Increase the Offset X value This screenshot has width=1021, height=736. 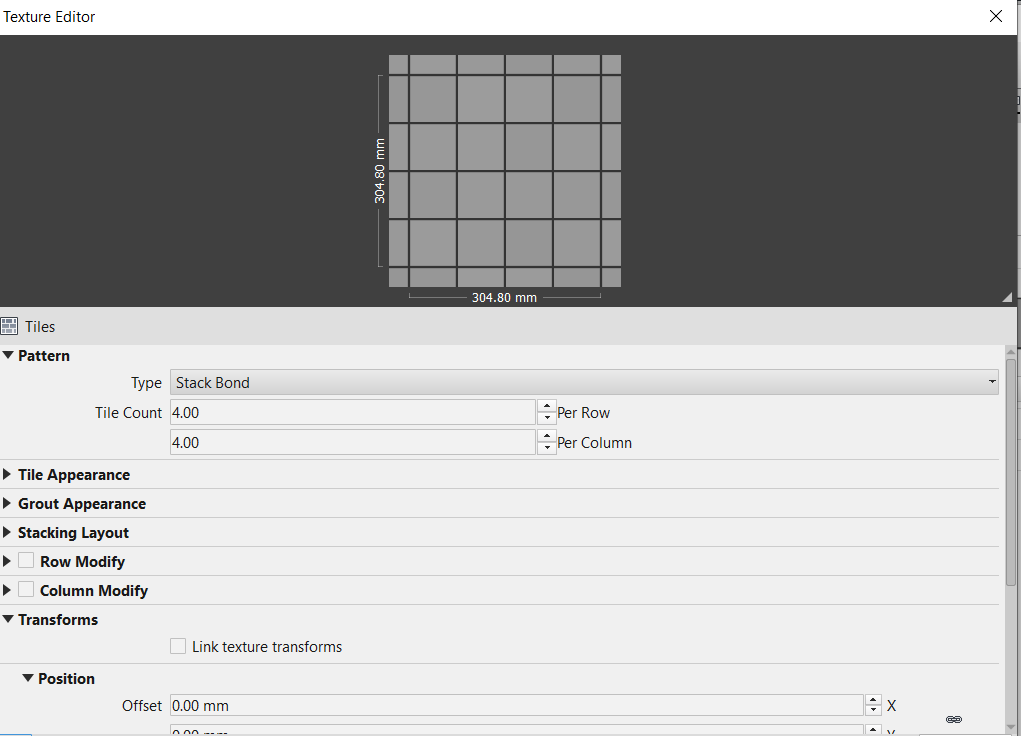pyautogui.click(x=873, y=700)
